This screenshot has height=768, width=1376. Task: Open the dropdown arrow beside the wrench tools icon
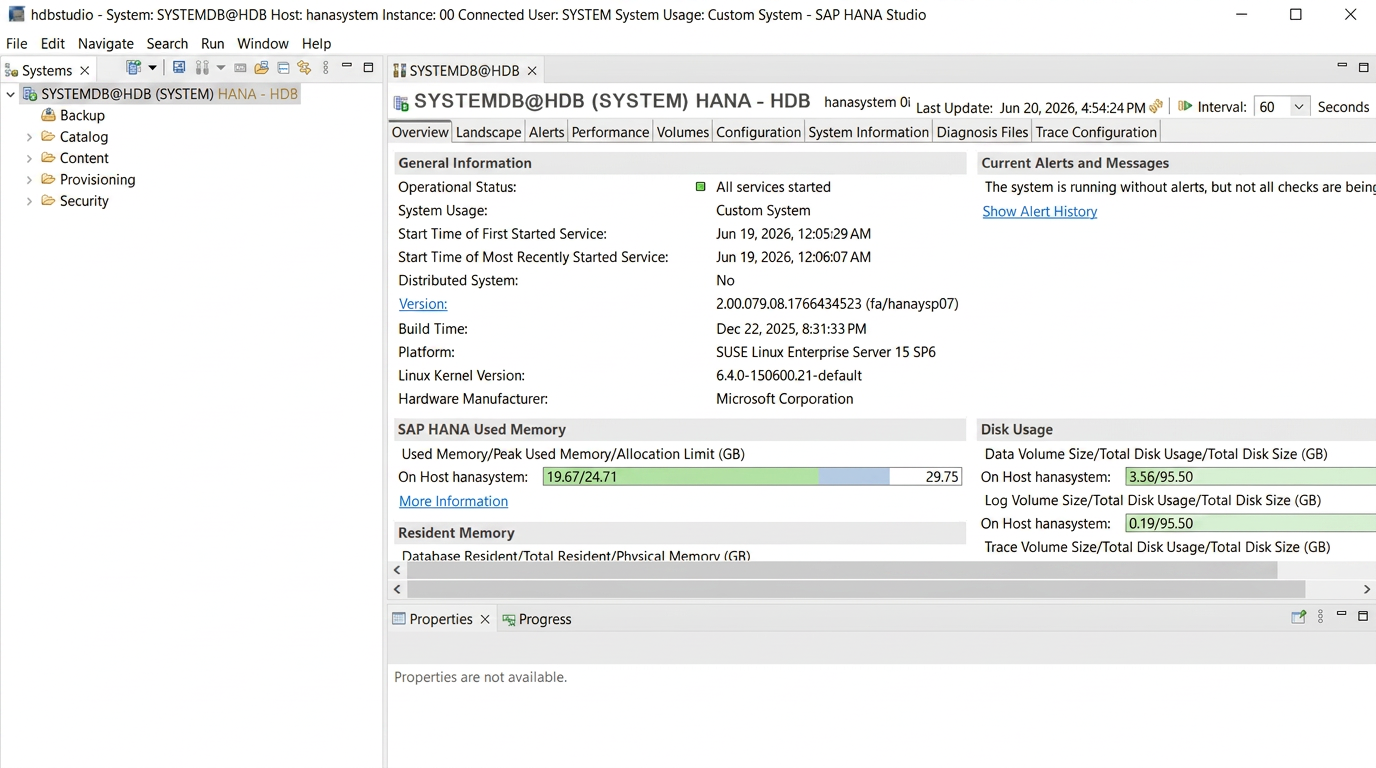(221, 68)
